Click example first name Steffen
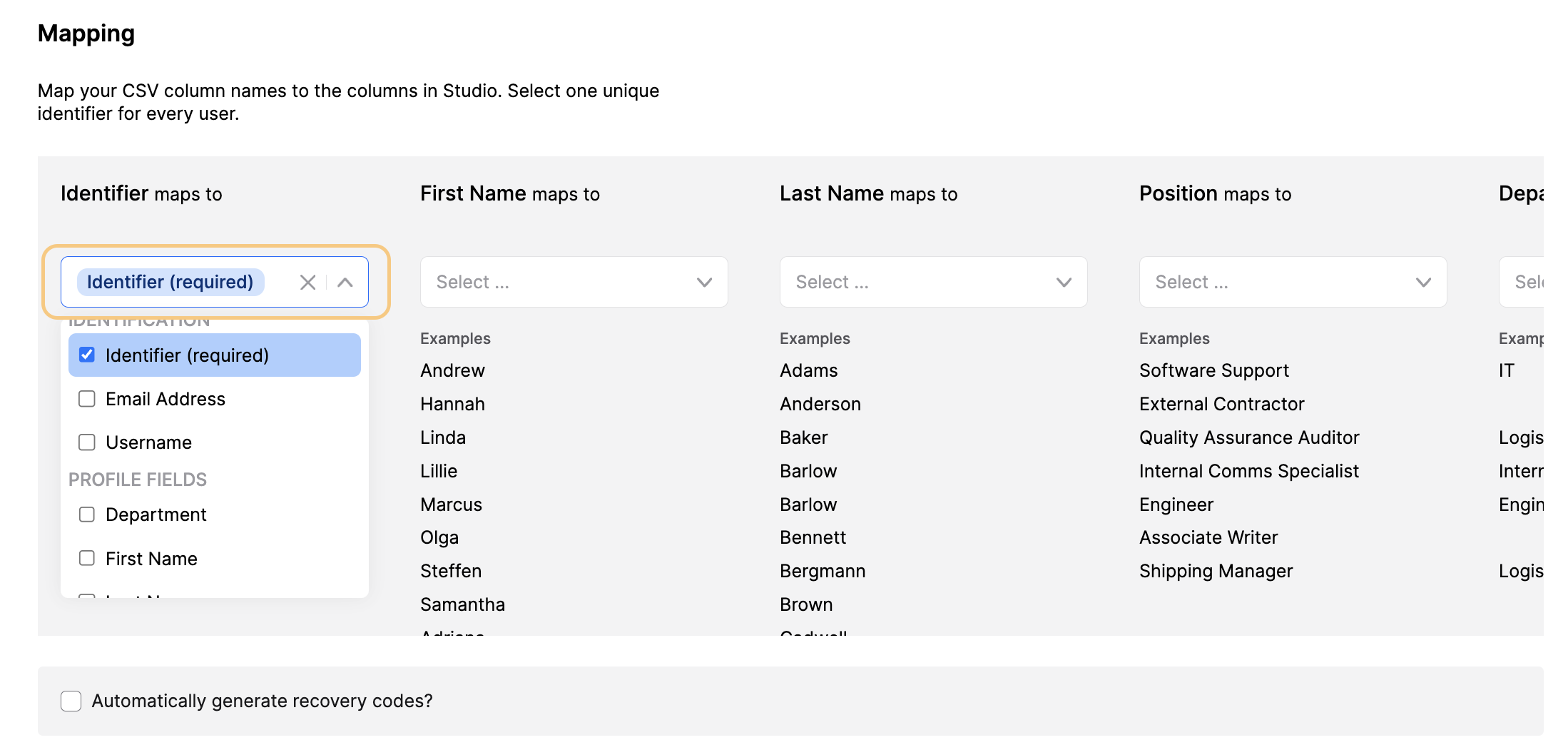Image resolution: width=1568 pixels, height=745 pixels. [451, 571]
